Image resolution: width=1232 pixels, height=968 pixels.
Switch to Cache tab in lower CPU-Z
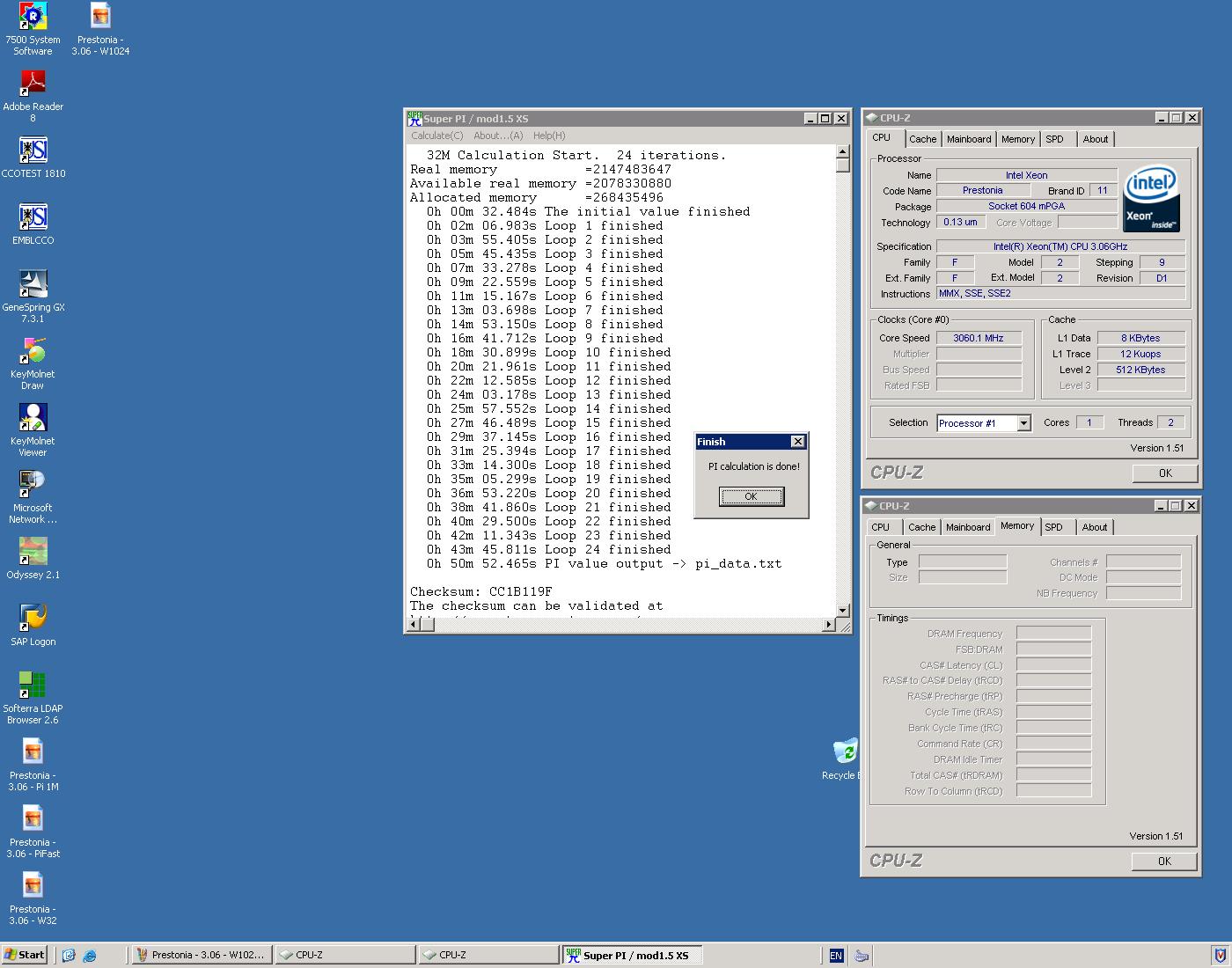pyautogui.click(x=921, y=527)
